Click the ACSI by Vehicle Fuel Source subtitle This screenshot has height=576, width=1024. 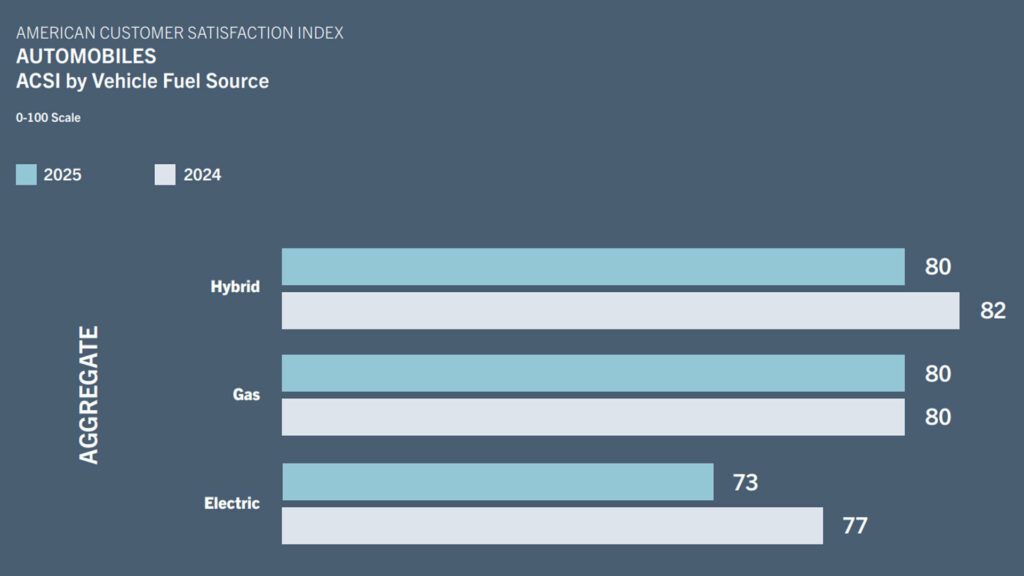pyautogui.click(x=142, y=81)
